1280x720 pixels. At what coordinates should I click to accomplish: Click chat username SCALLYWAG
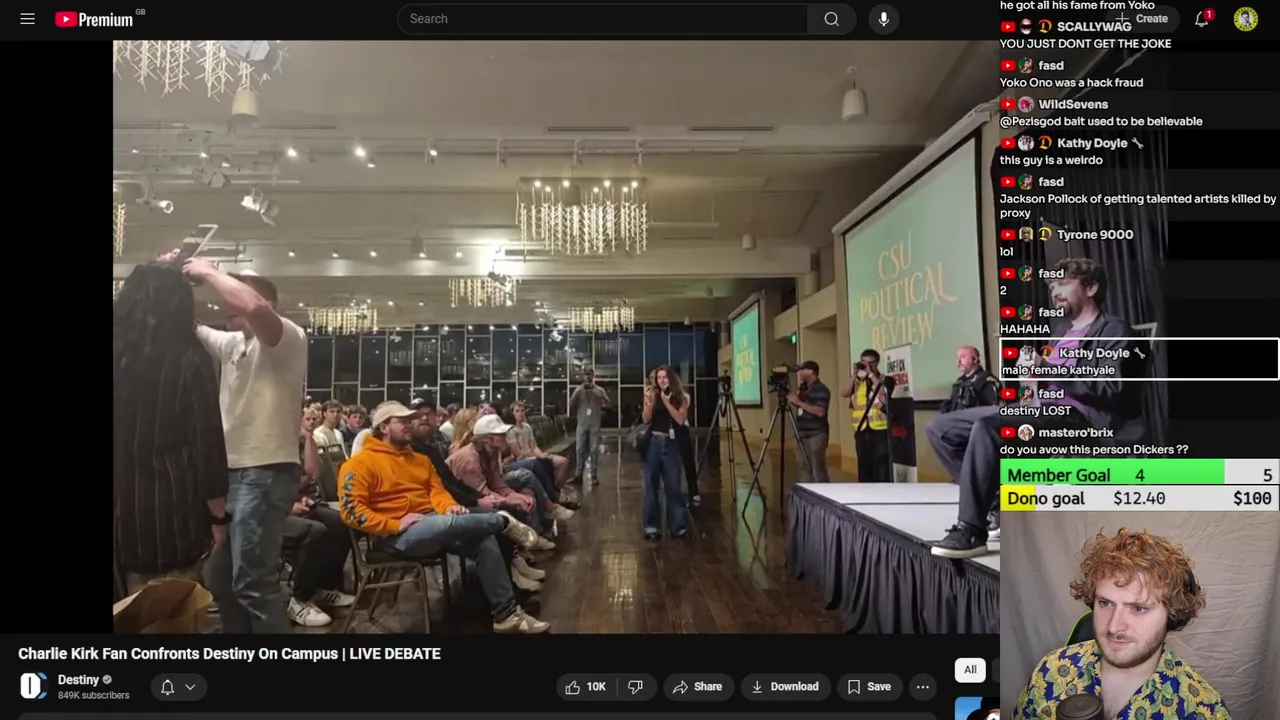[x=1094, y=27]
